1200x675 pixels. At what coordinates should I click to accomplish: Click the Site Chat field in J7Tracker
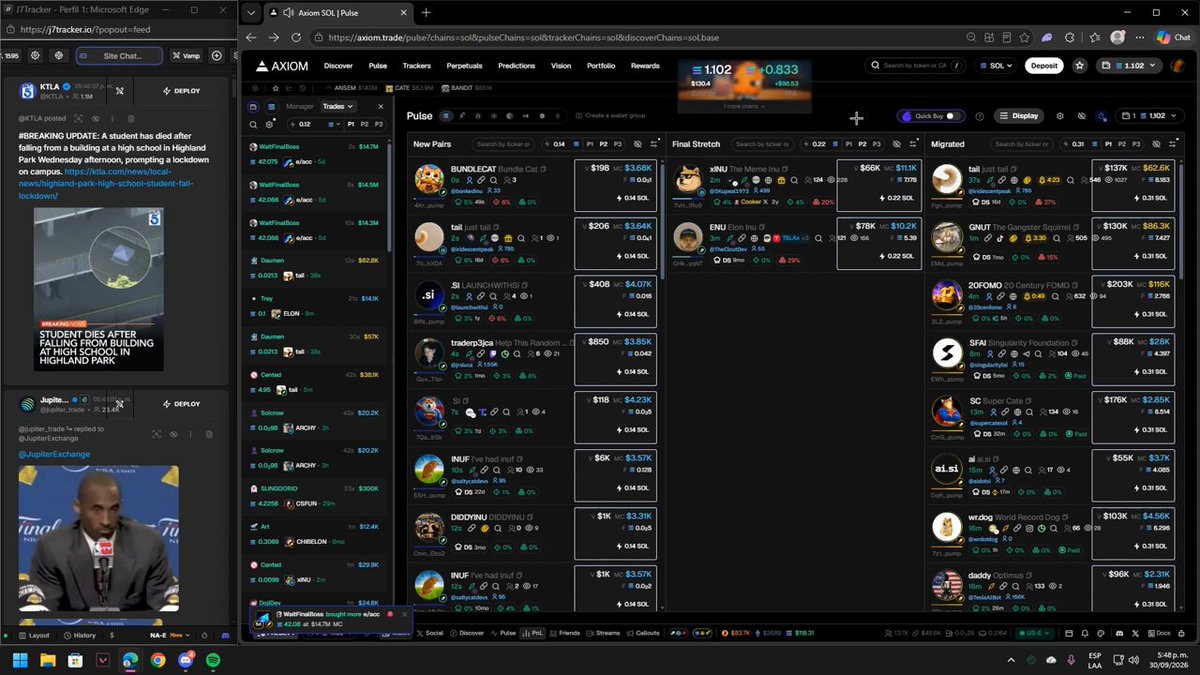120,56
